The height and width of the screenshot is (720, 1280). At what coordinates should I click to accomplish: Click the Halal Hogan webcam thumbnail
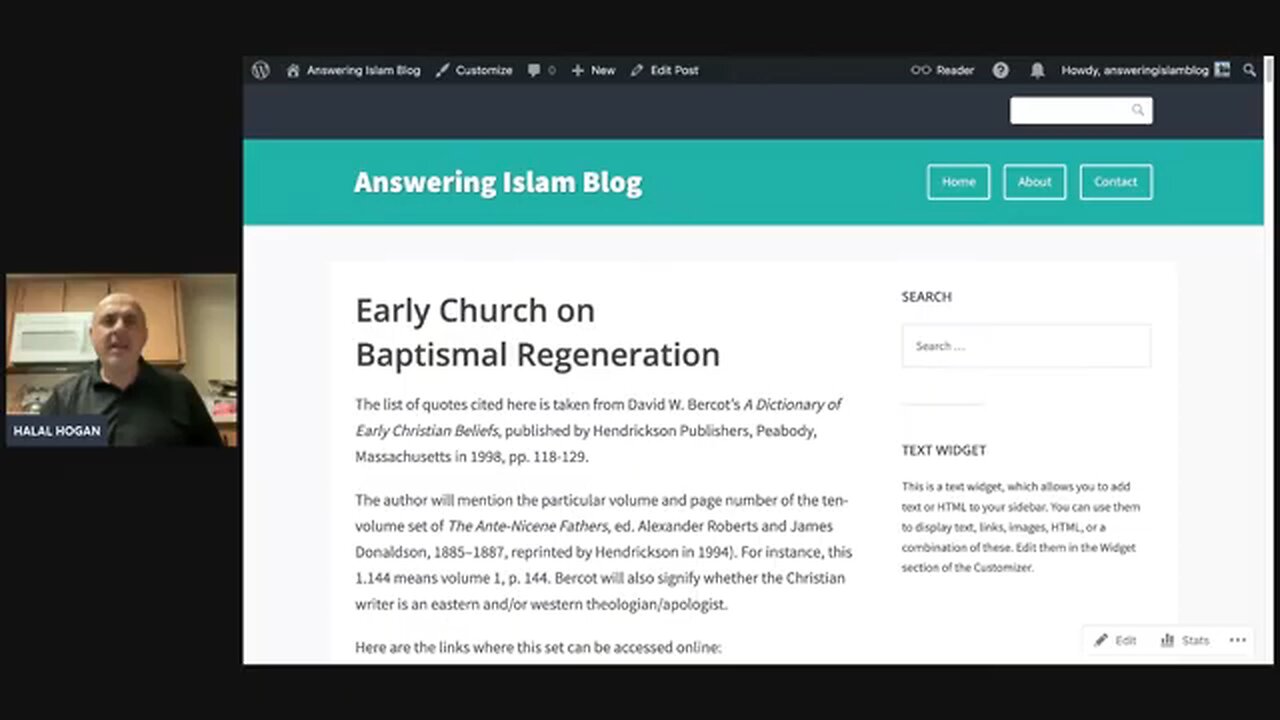(x=121, y=360)
